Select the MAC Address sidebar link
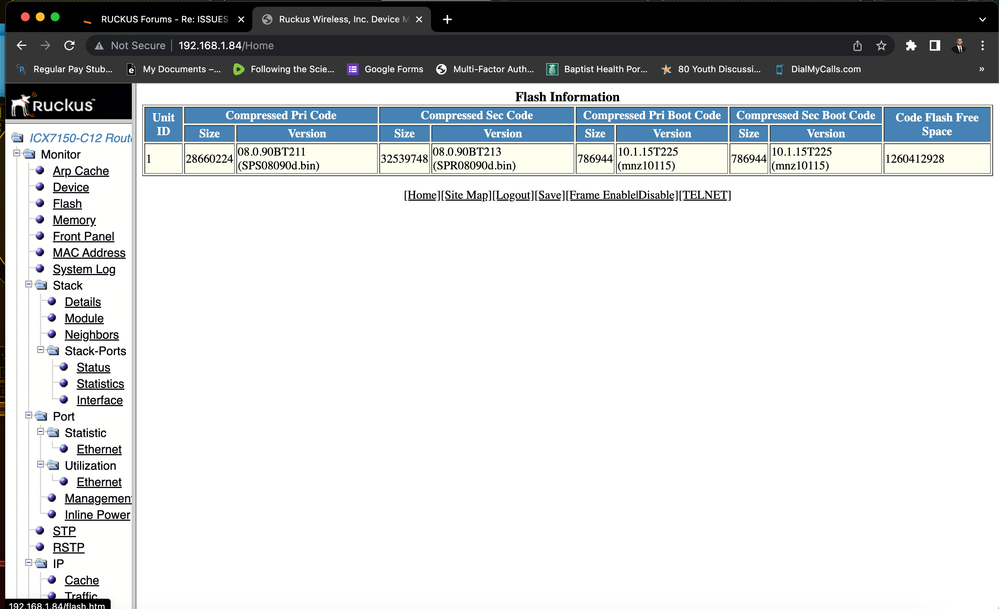The height and width of the screenshot is (609, 999). pyautogui.click(x=89, y=253)
